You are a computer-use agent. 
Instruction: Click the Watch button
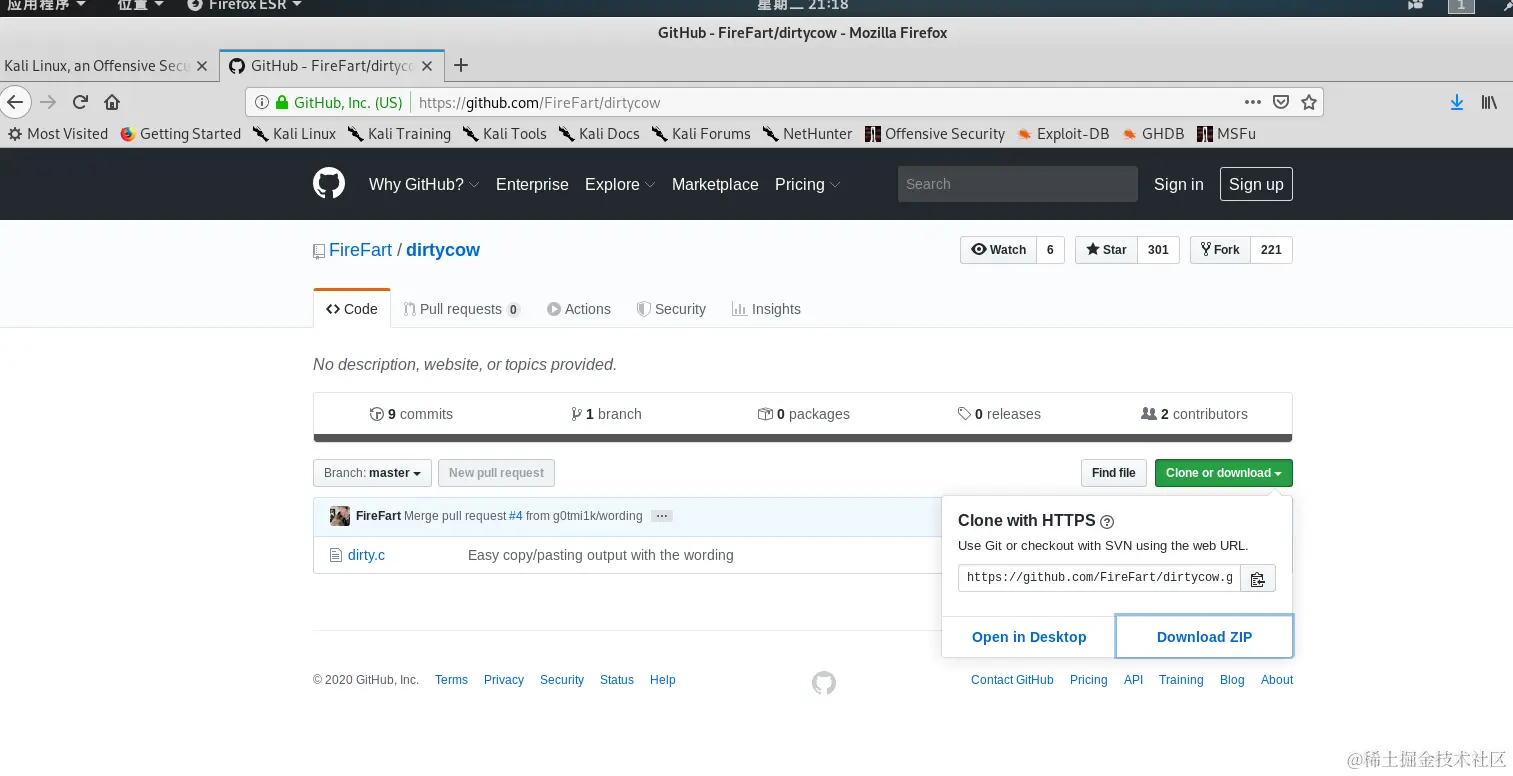tap(998, 250)
